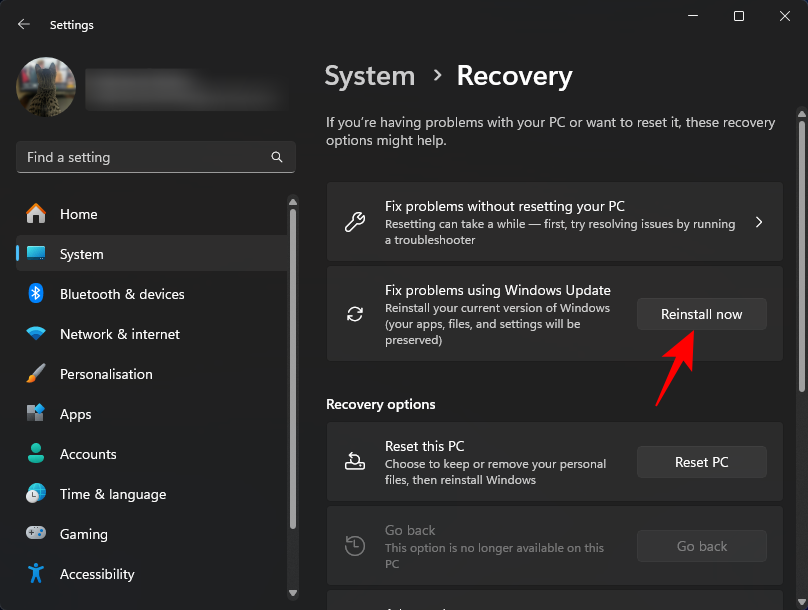The height and width of the screenshot is (610, 808).
Task: Click the Wi-Fi network icon in sidebar
Action: (36, 333)
